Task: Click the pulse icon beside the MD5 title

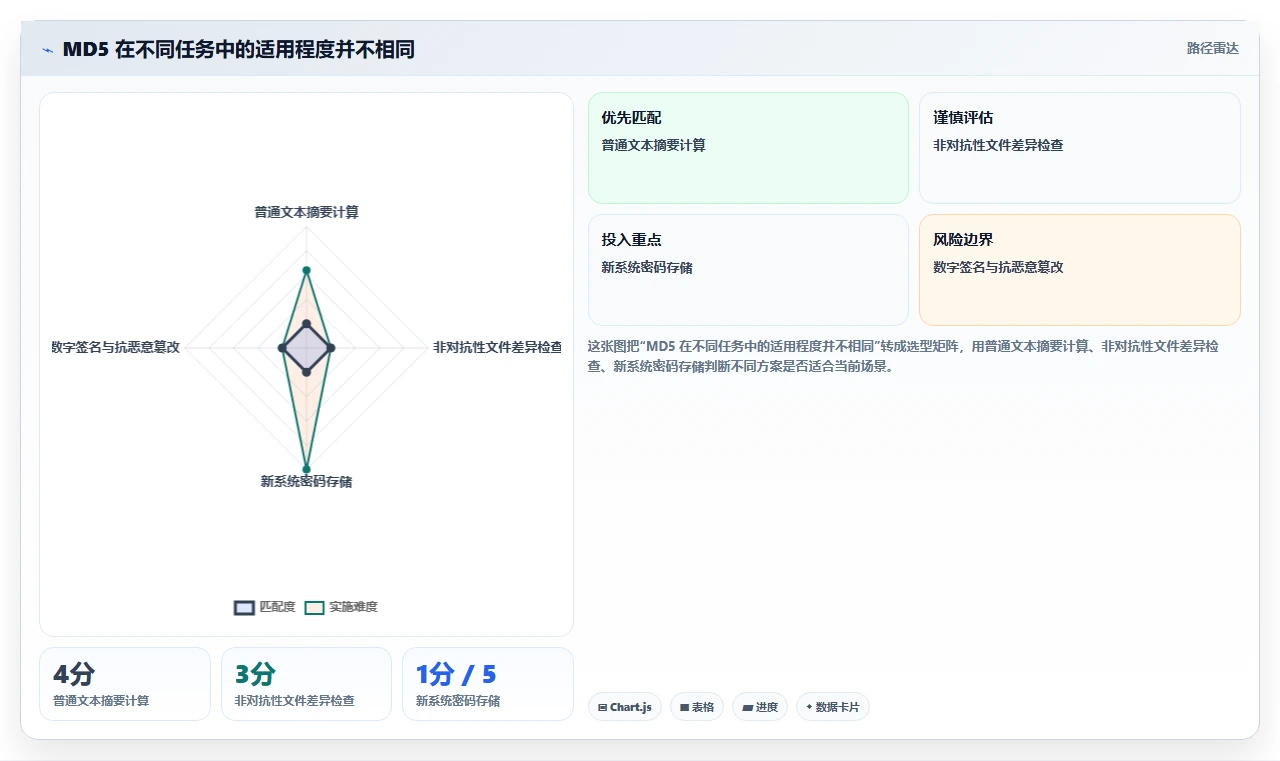Action: pos(47,50)
